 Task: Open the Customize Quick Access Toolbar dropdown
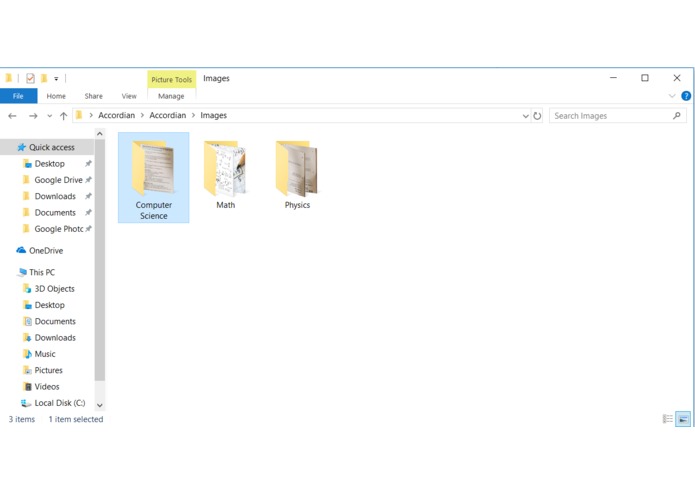56,79
